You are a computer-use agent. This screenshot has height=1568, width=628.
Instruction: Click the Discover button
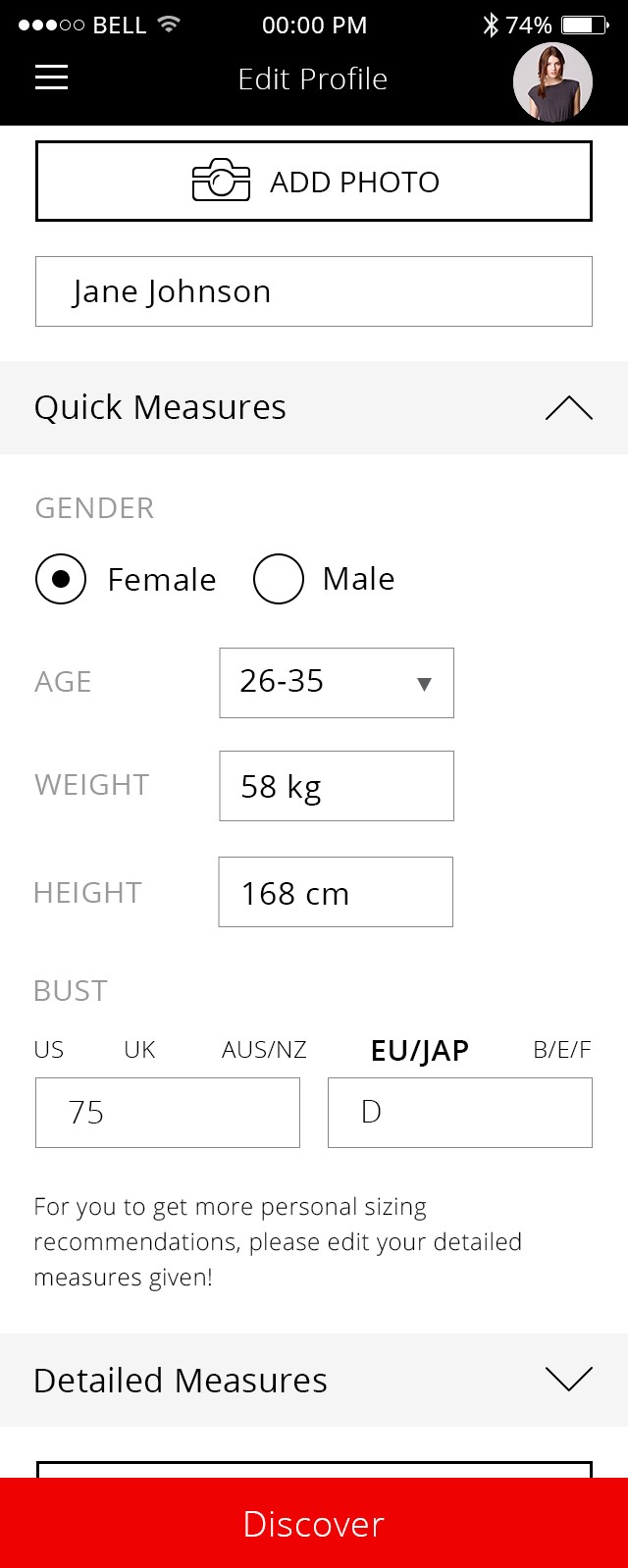(x=314, y=1523)
